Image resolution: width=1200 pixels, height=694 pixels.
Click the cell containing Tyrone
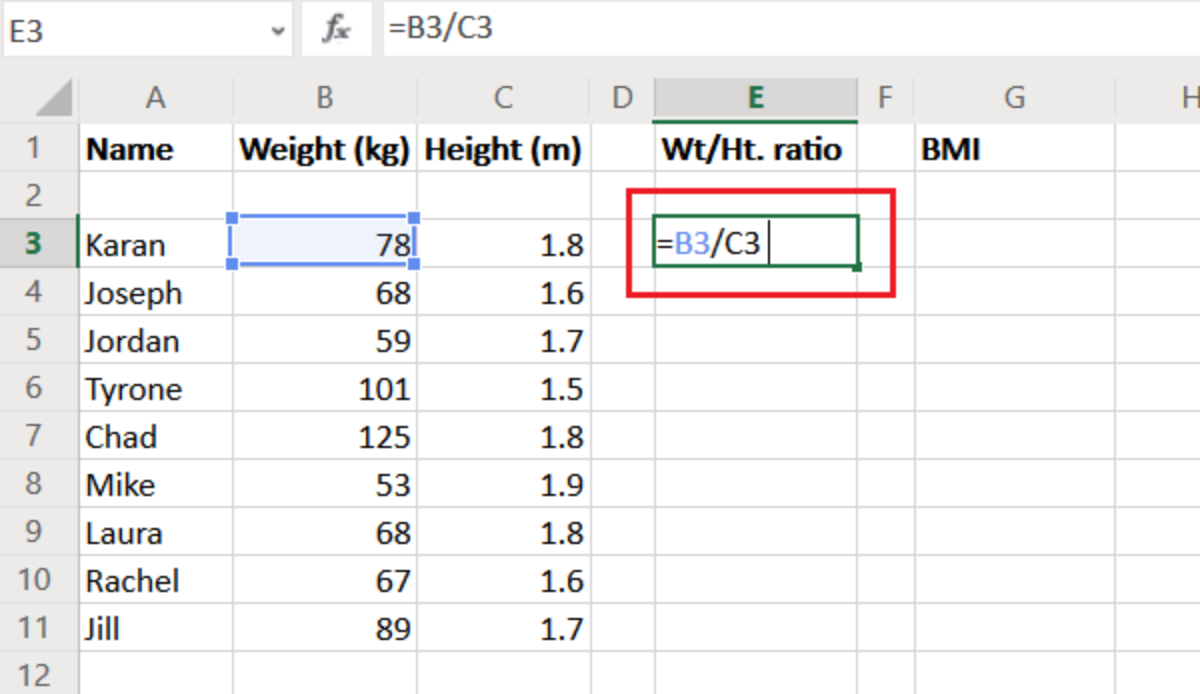pyautogui.click(x=156, y=388)
